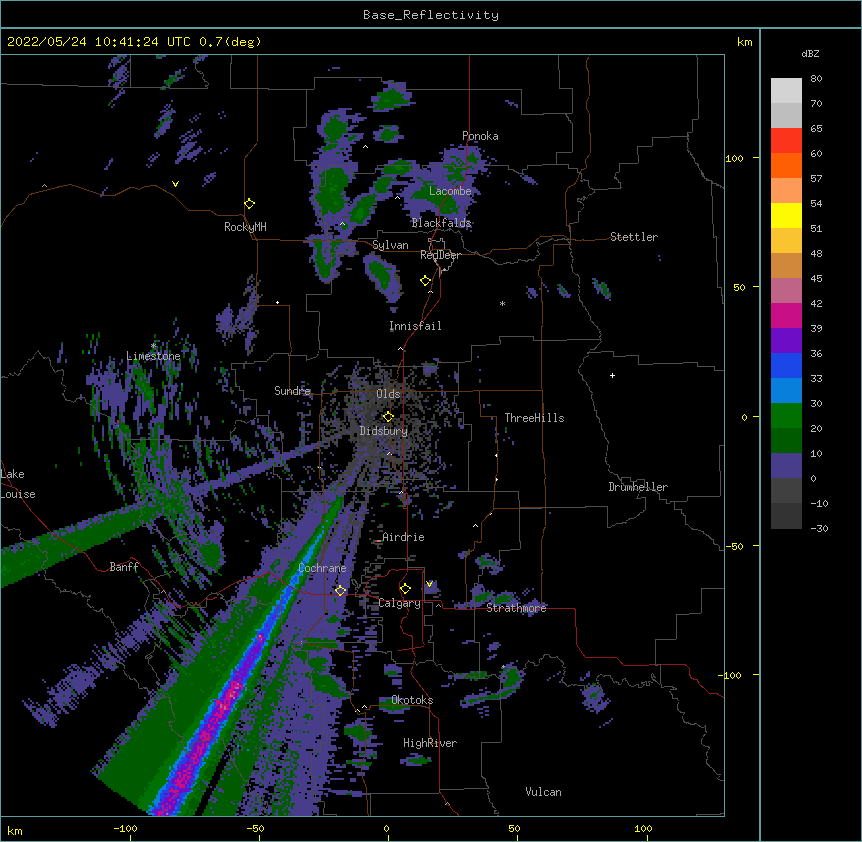Select the dBZ legend heading
This screenshot has height=842, width=862.
[810, 53]
